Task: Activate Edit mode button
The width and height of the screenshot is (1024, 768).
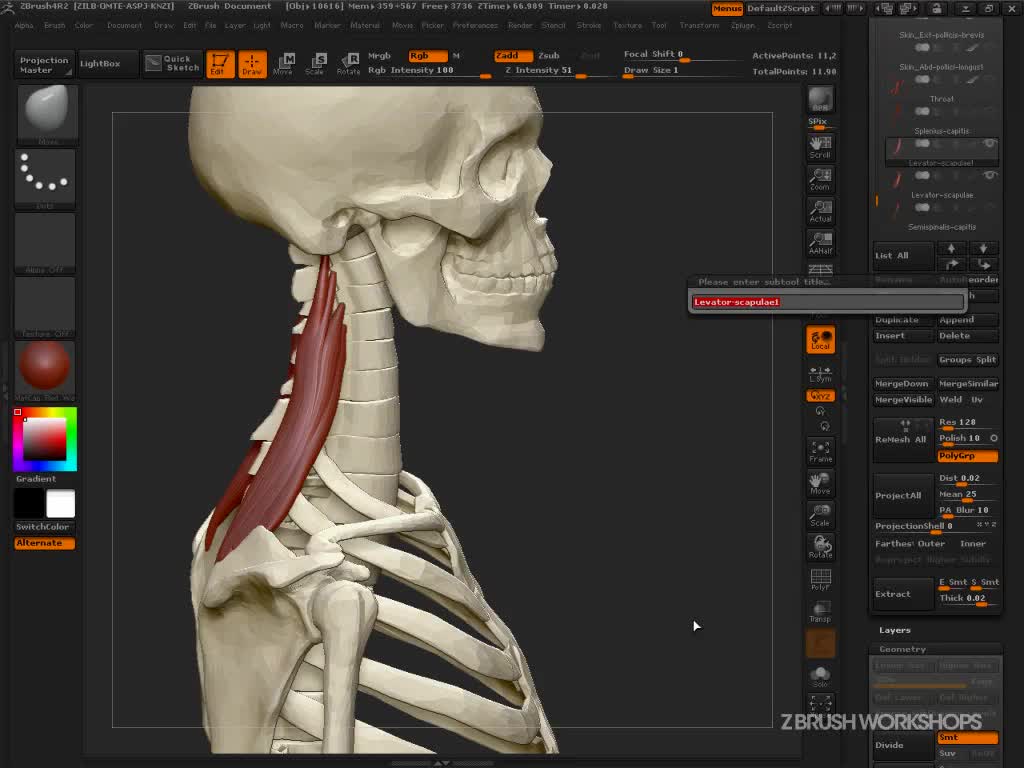Action: [220, 64]
